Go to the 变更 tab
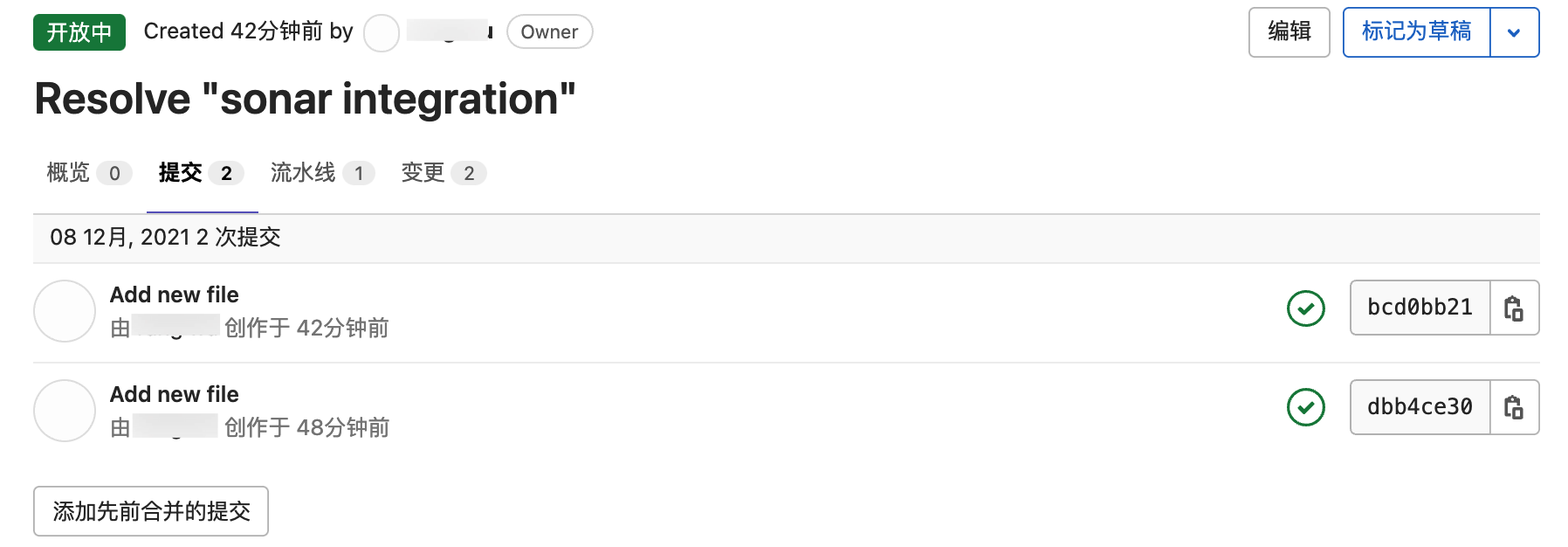The width and height of the screenshot is (1568, 547). (443, 173)
